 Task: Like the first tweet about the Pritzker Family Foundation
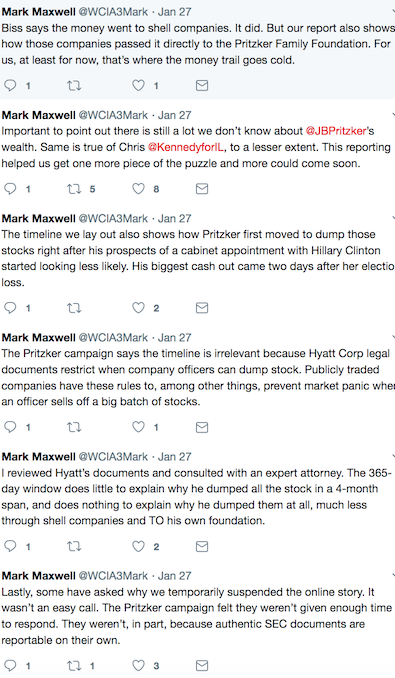(x=138, y=85)
